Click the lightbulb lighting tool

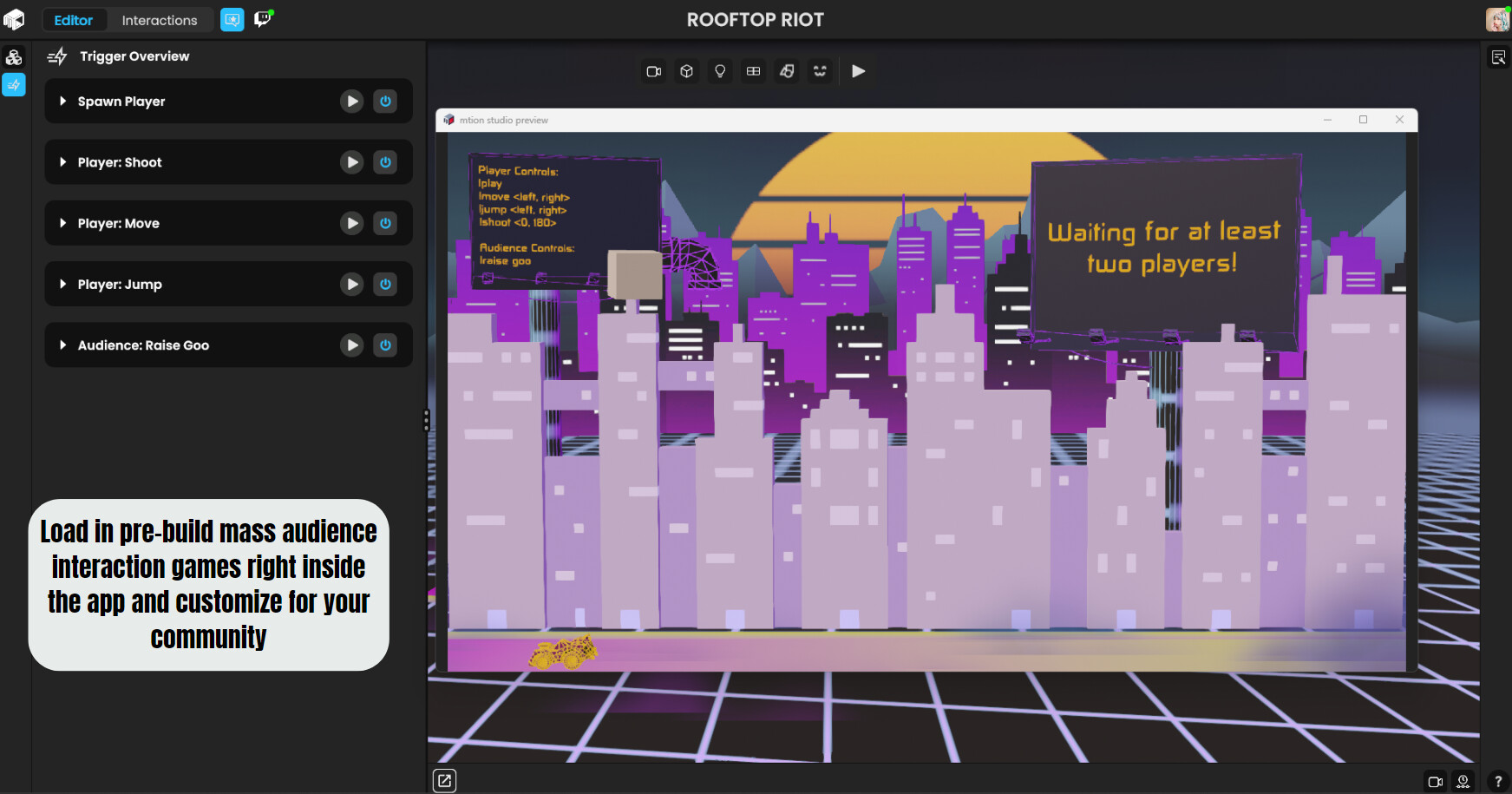720,71
